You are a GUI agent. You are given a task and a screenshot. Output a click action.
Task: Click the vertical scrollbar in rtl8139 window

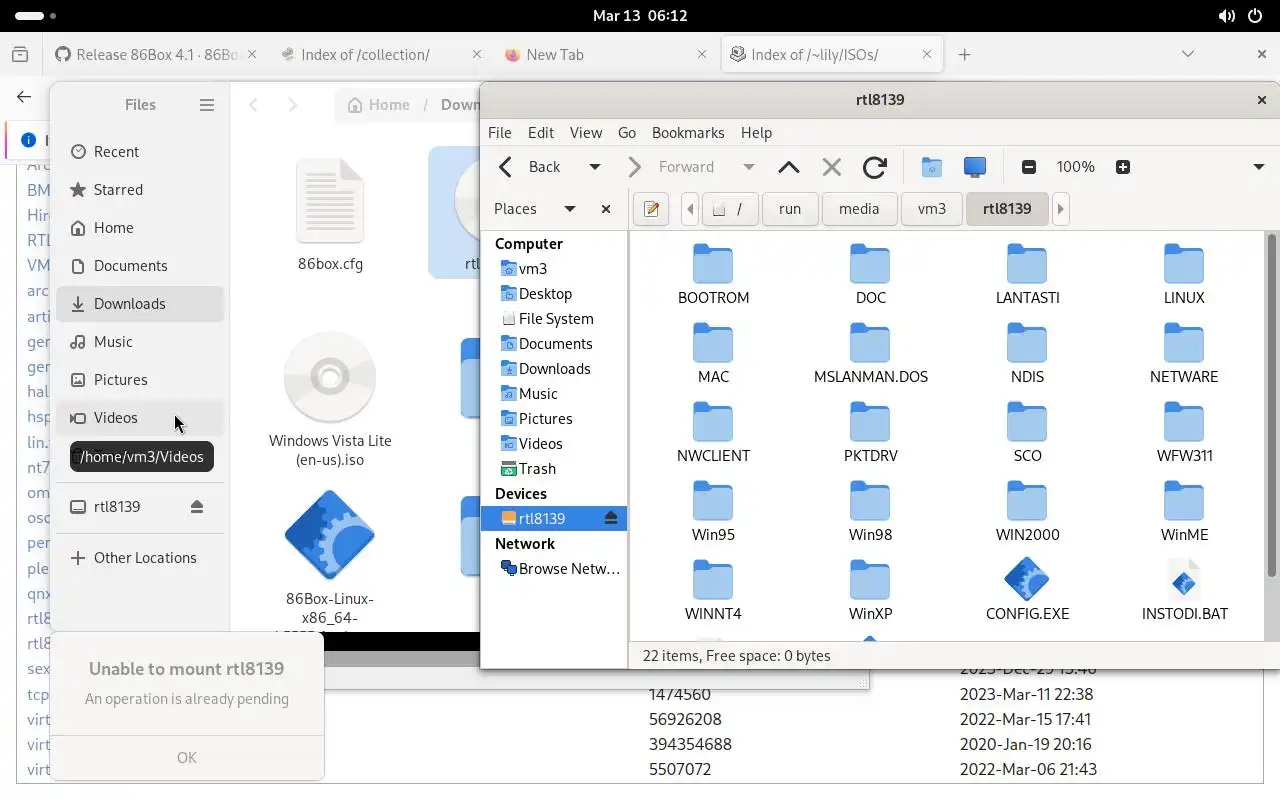(x=1272, y=405)
